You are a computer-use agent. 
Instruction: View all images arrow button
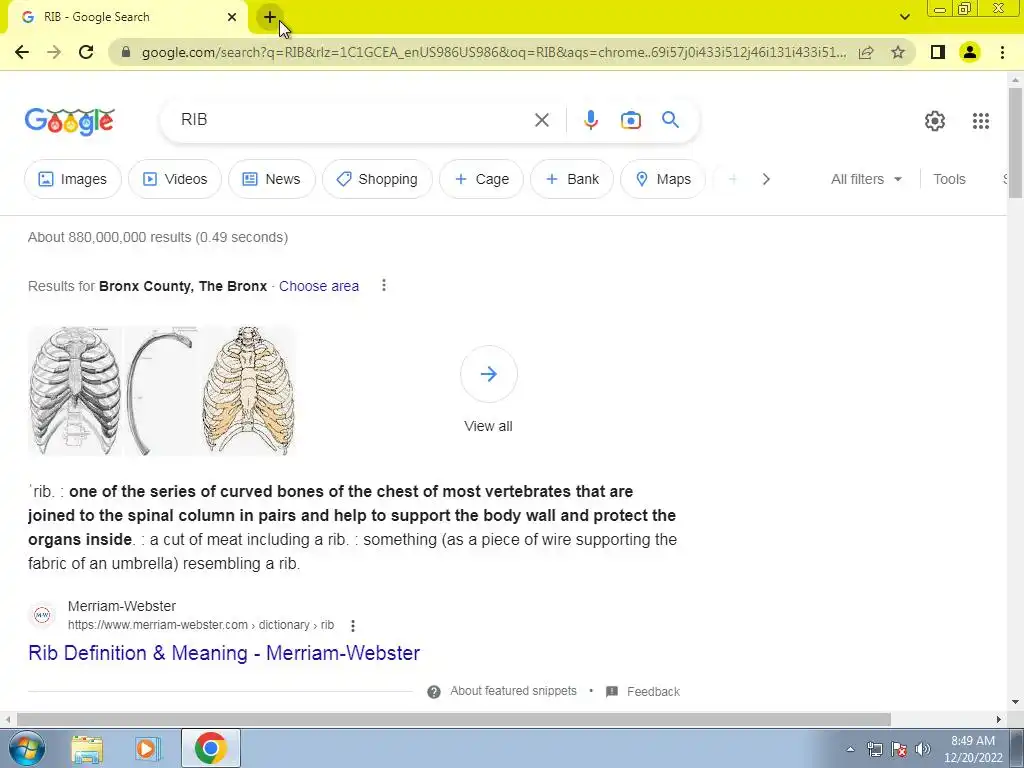tap(488, 374)
